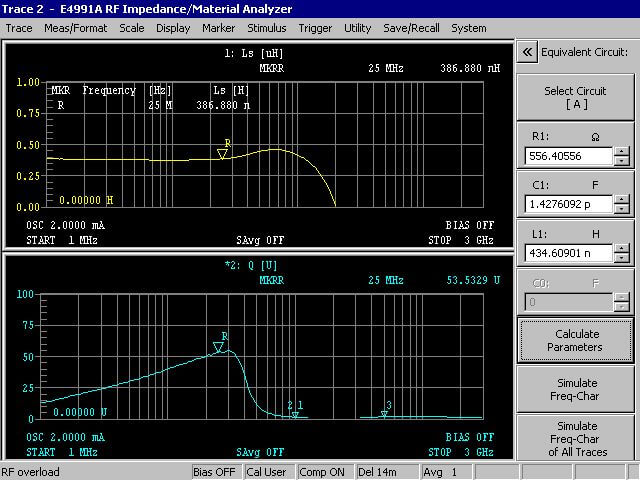This screenshot has height=480, width=640.
Task: Decrease L1 value with down arrow
Action: click(x=622, y=258)
